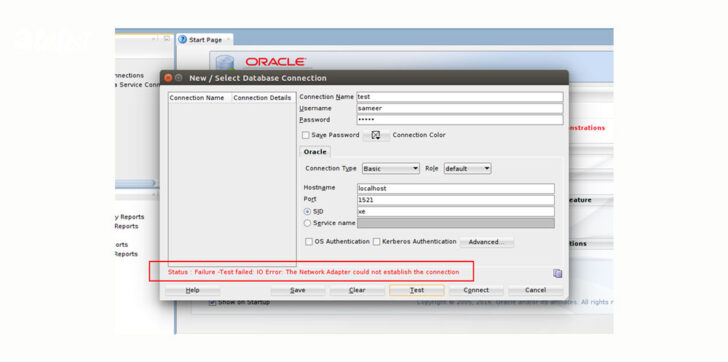Click the greyed Service name input field

(455, 223)
